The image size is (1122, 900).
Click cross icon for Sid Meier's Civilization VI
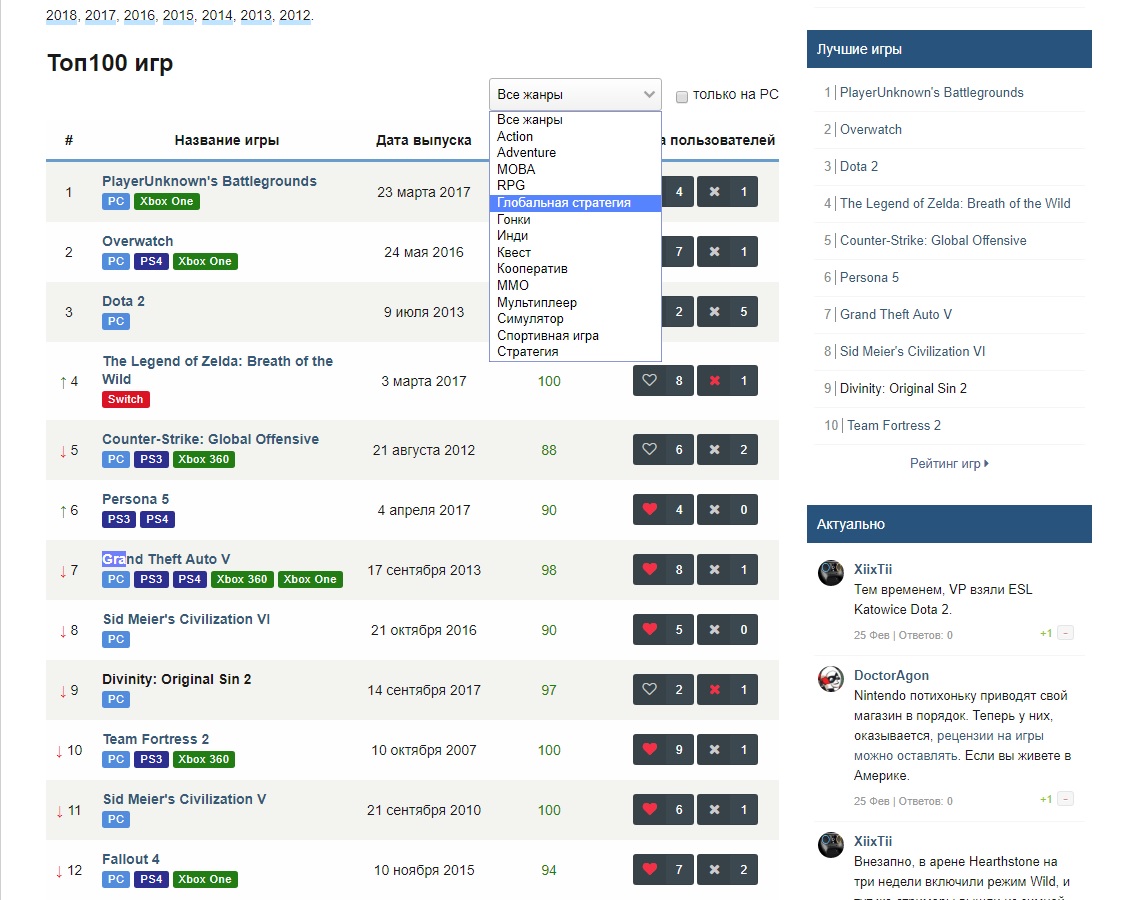(x=714, y=630)
